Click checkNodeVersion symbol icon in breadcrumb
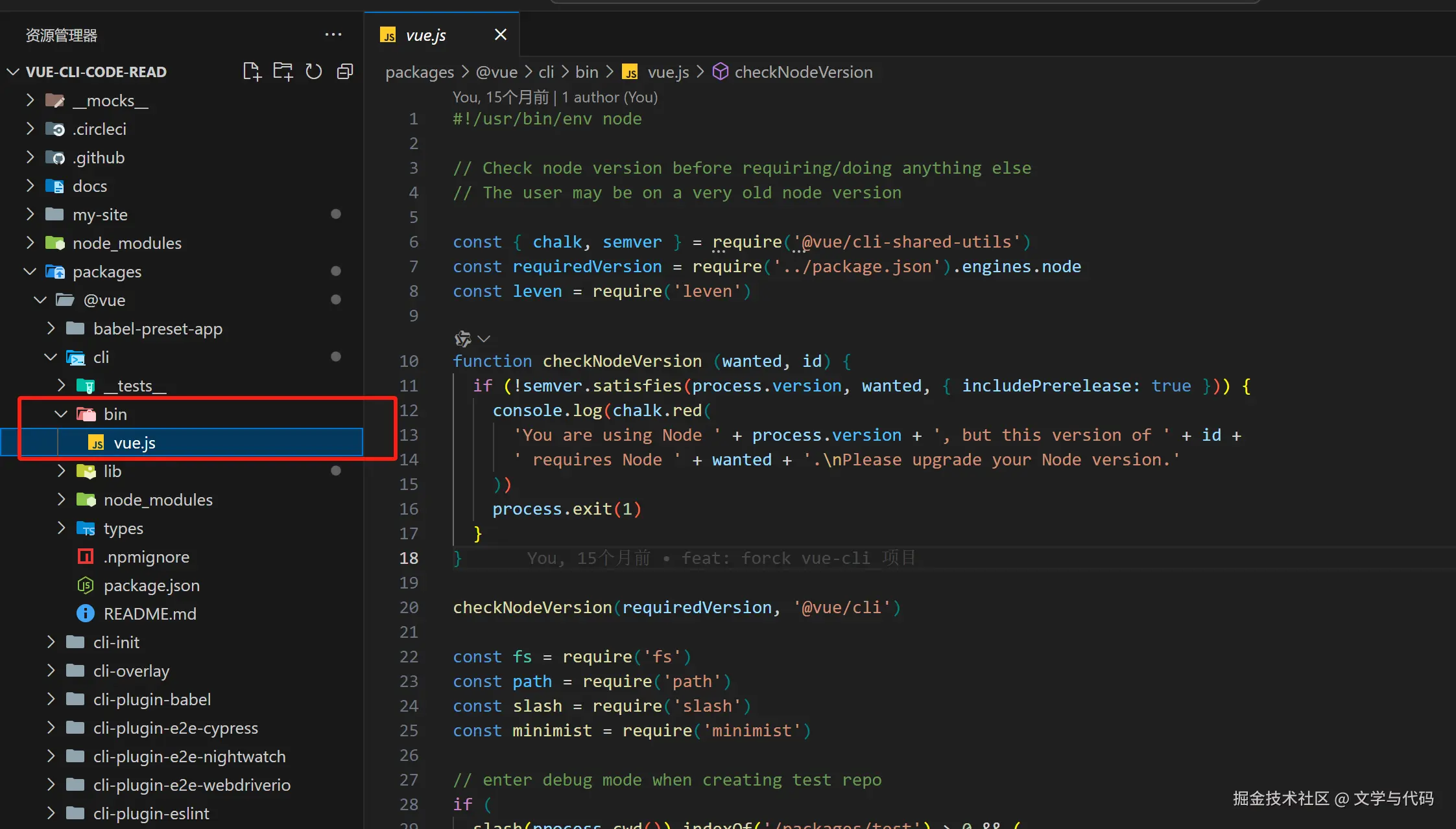The image size is (1456, 829). click(x=720, y=71)
